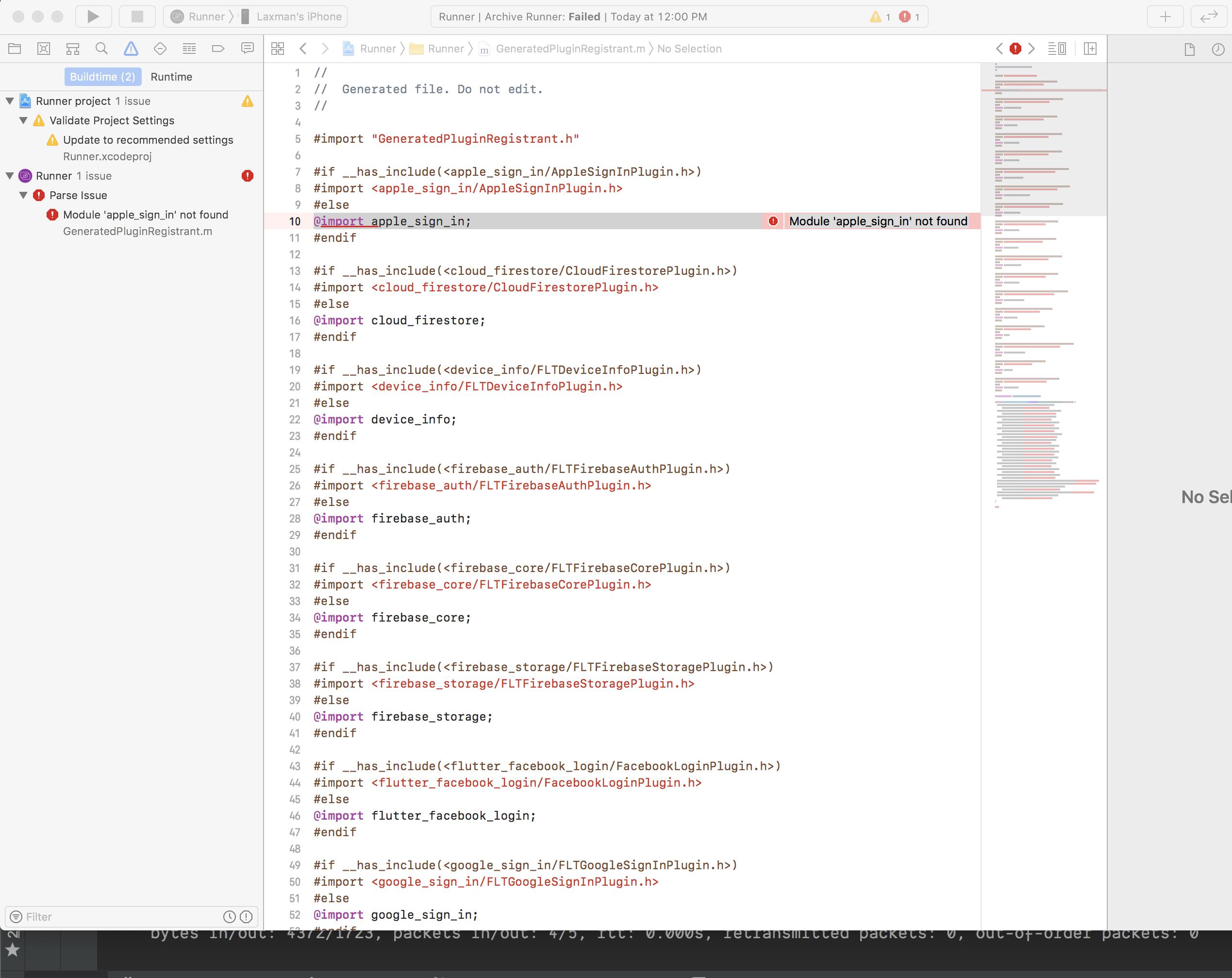Toggle the Runtime issues tab
The image size is (1232, 978).
coord(171,77)
